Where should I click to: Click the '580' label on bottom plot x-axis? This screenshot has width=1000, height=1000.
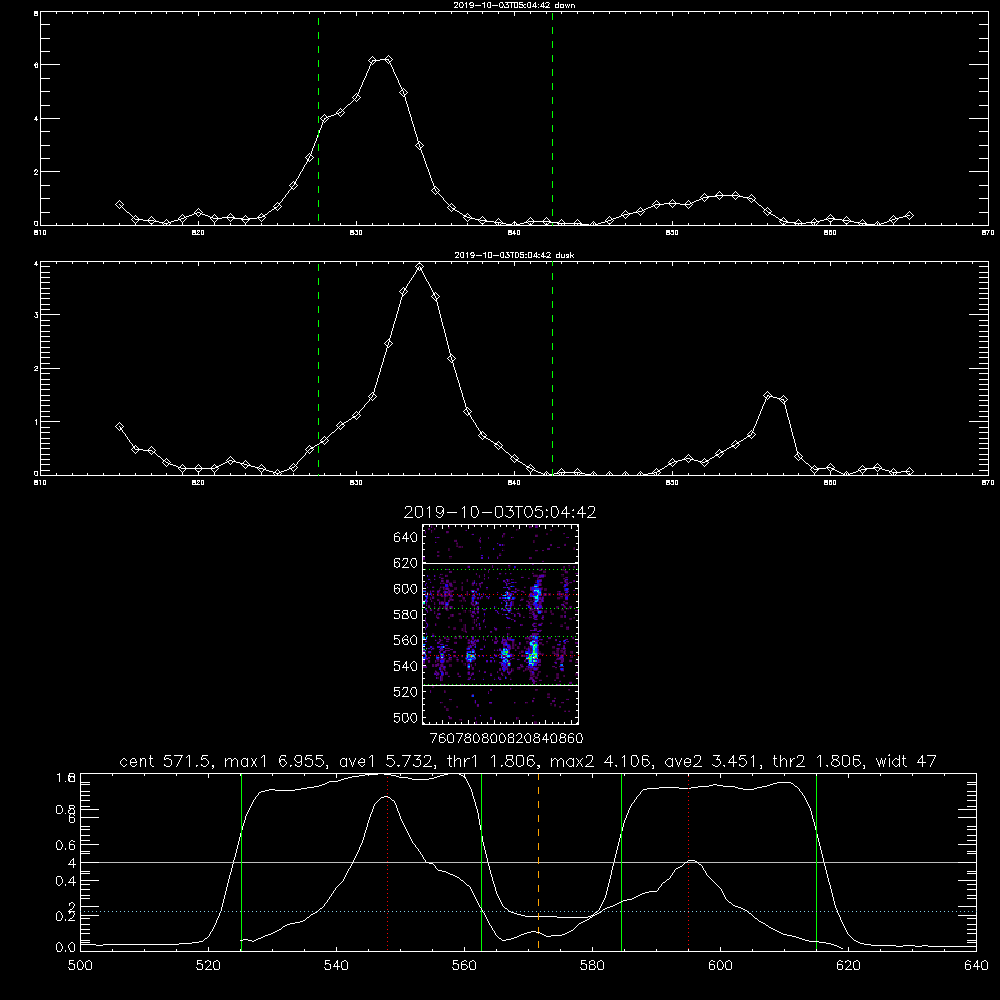(x=592, y=966)
